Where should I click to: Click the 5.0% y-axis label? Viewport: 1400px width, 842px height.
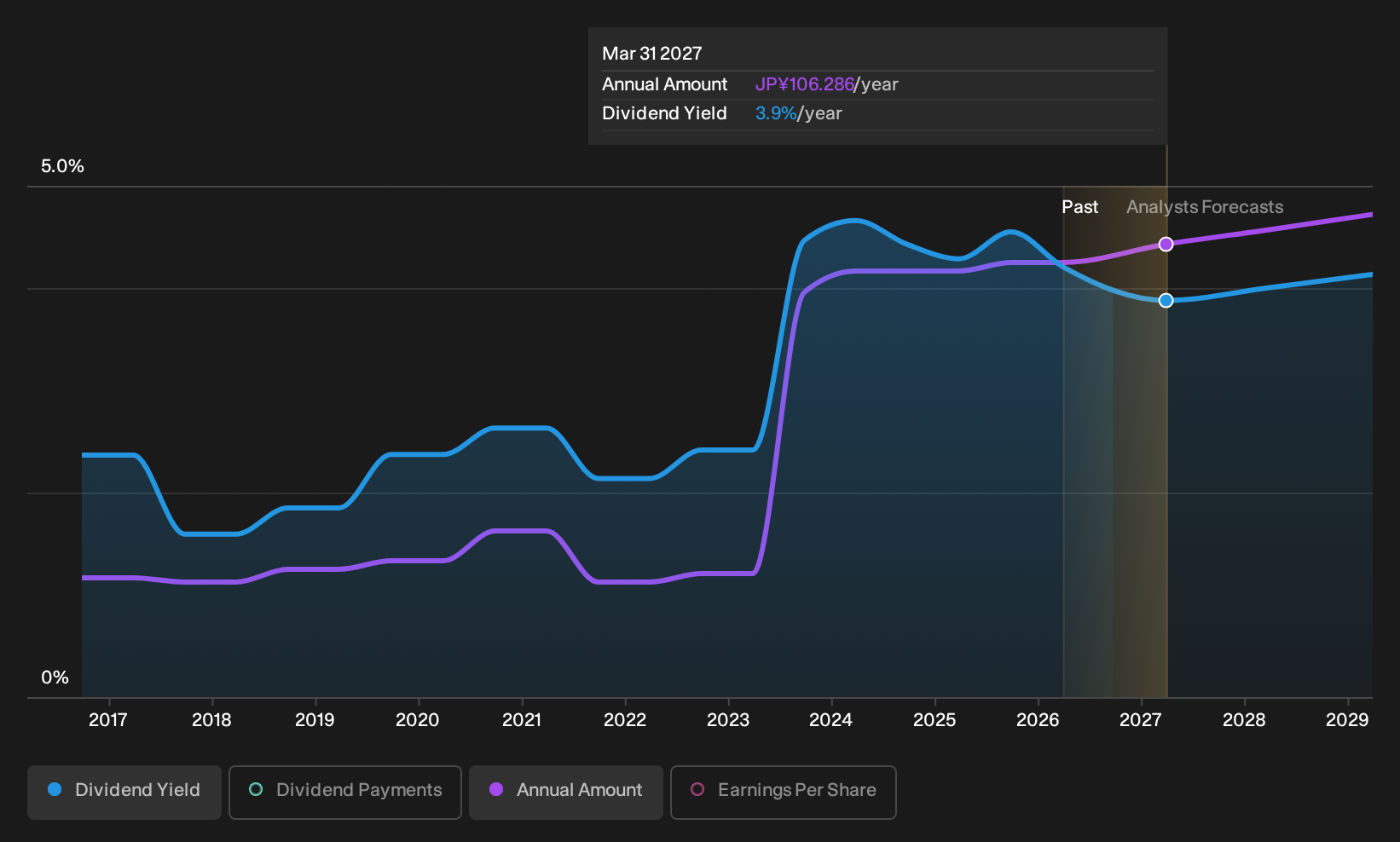62,166
